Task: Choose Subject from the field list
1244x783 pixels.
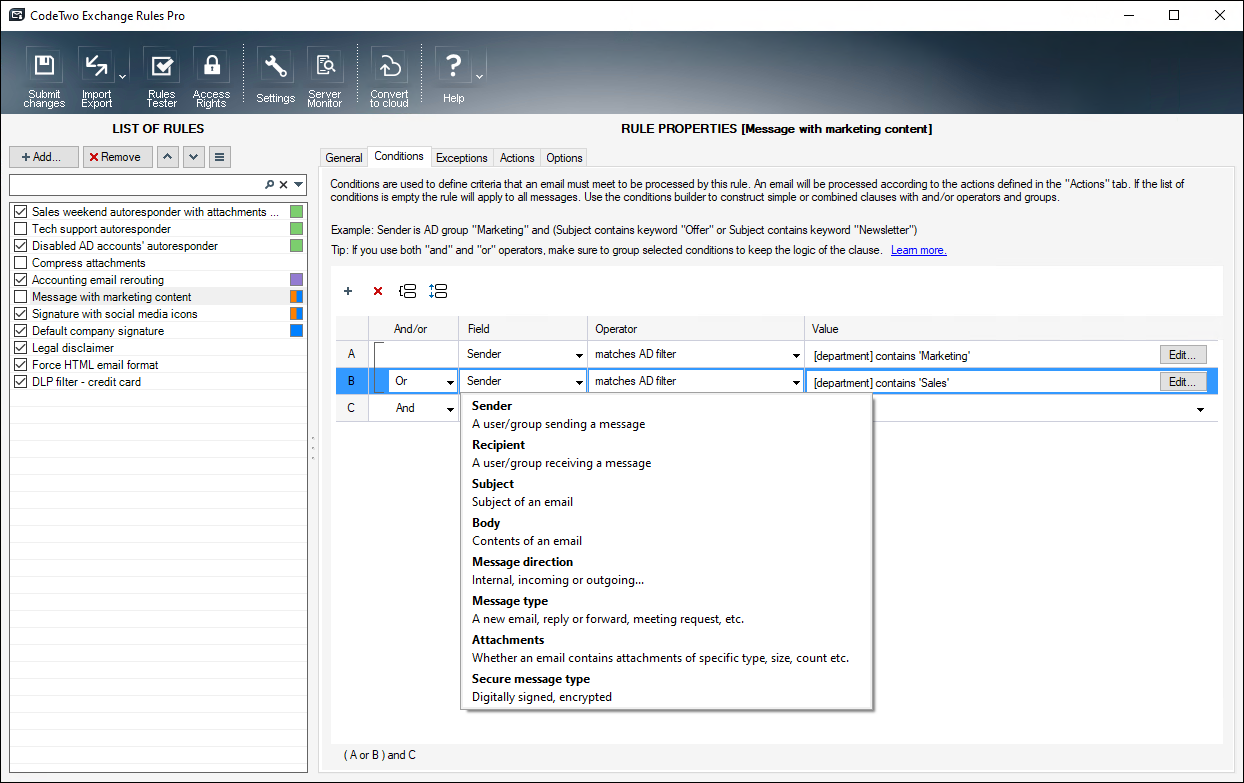Action: tap(666, 493)
